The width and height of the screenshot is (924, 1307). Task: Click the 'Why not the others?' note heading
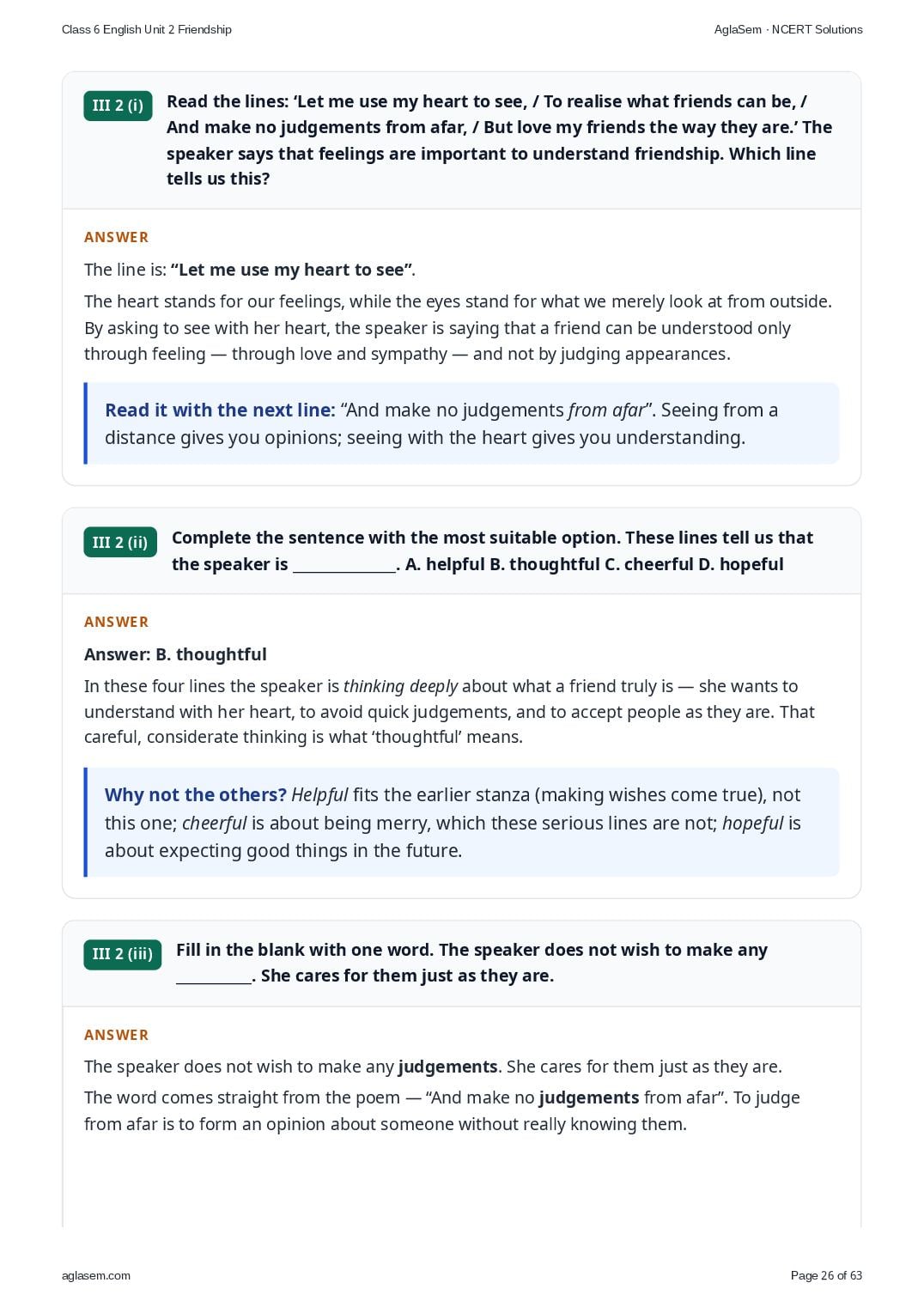coord(196,795)
